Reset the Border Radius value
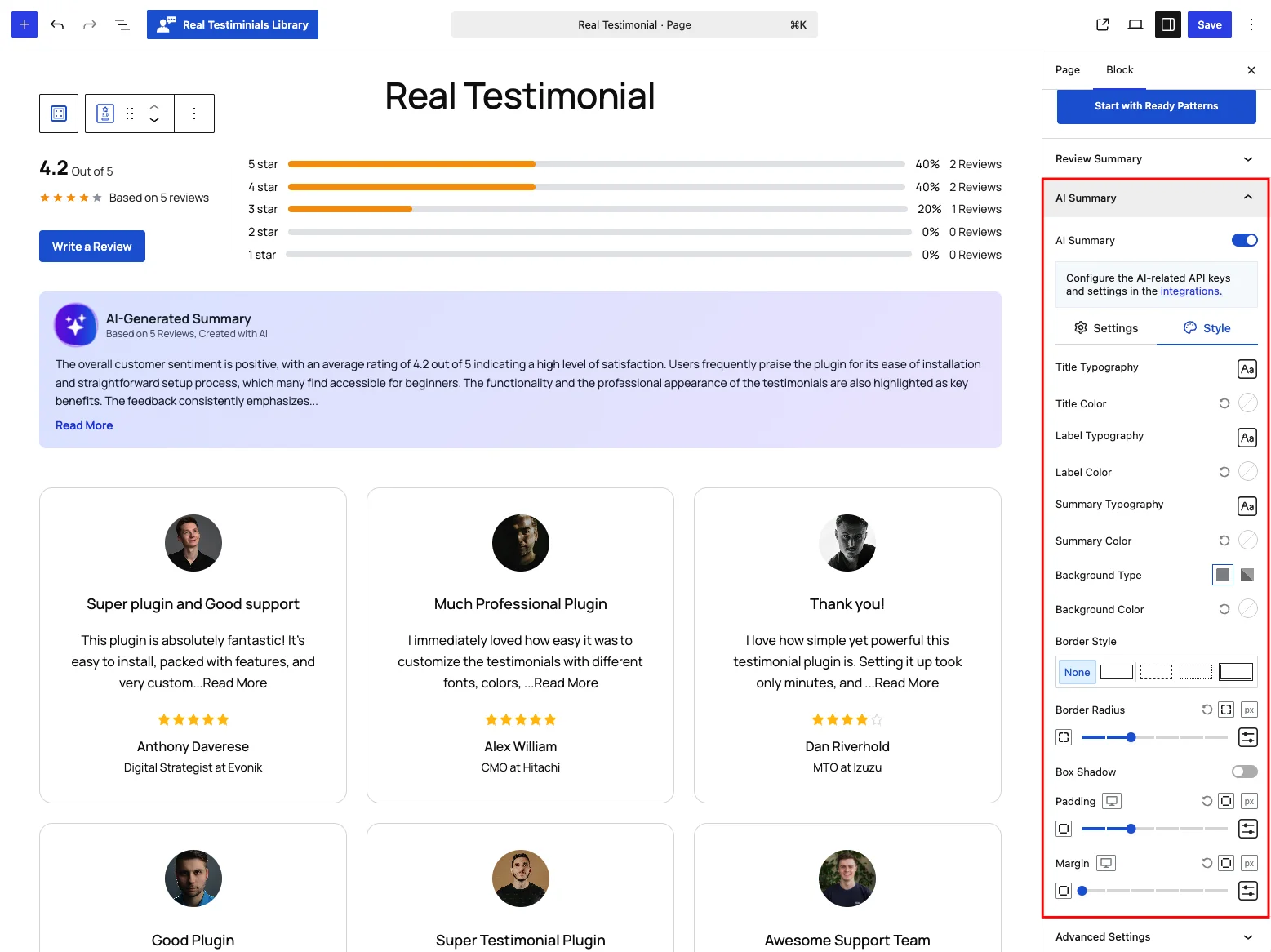Viewport: 1271px width, 952px height. click(x=1207, y=710)
